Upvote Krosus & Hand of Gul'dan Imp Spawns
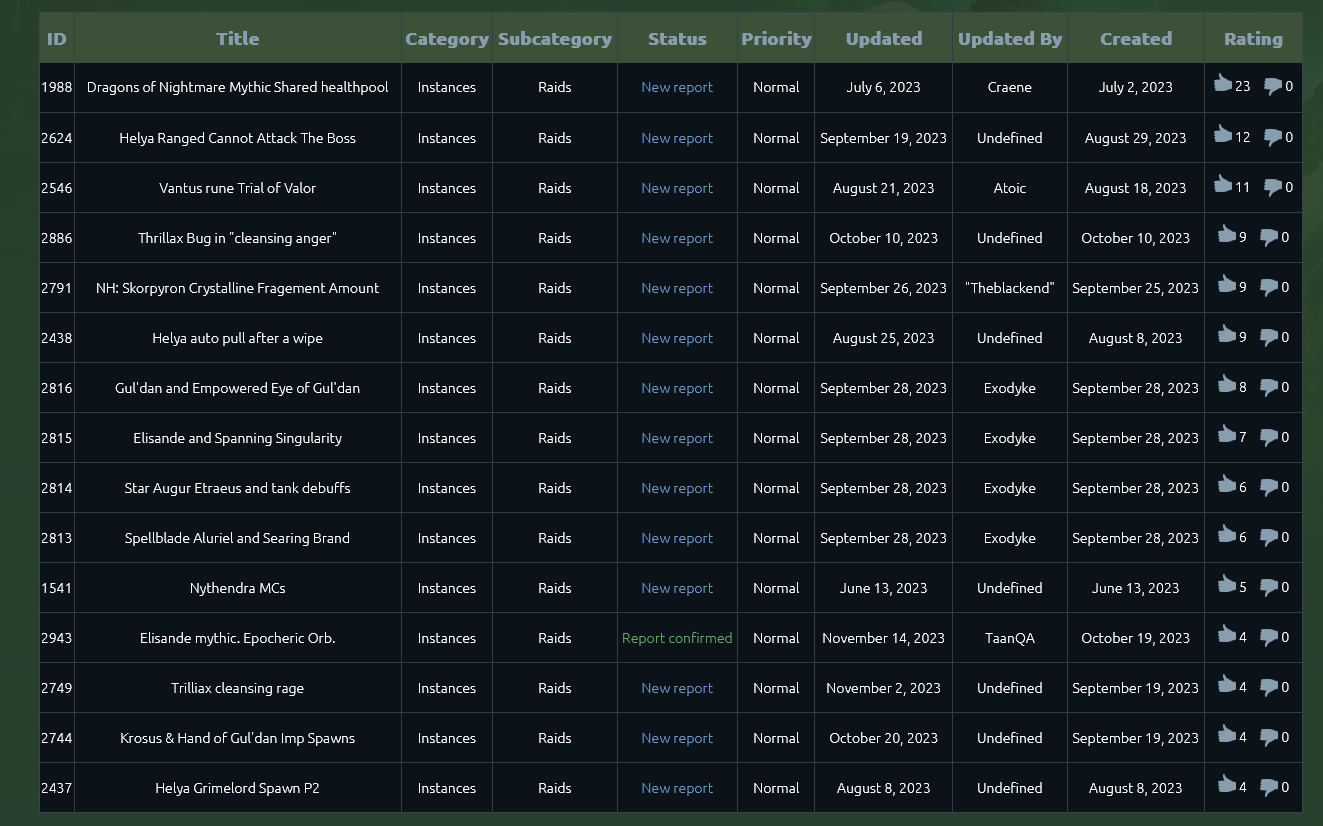This screenshot has height=826, width=1323. click(x=1226, y=734)
